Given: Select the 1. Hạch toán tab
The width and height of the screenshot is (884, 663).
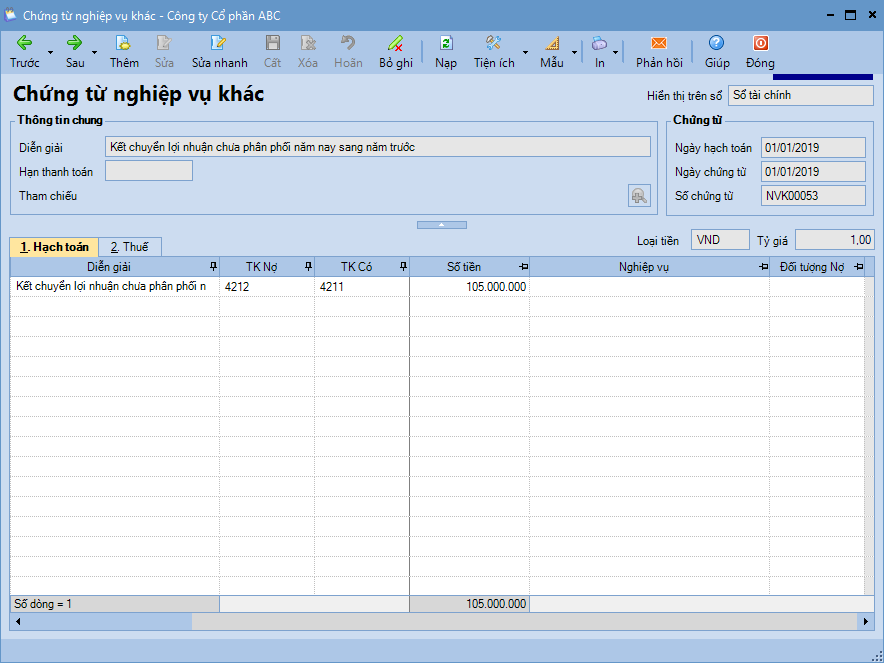Looking at the screenshot, I should coord(54,247).
